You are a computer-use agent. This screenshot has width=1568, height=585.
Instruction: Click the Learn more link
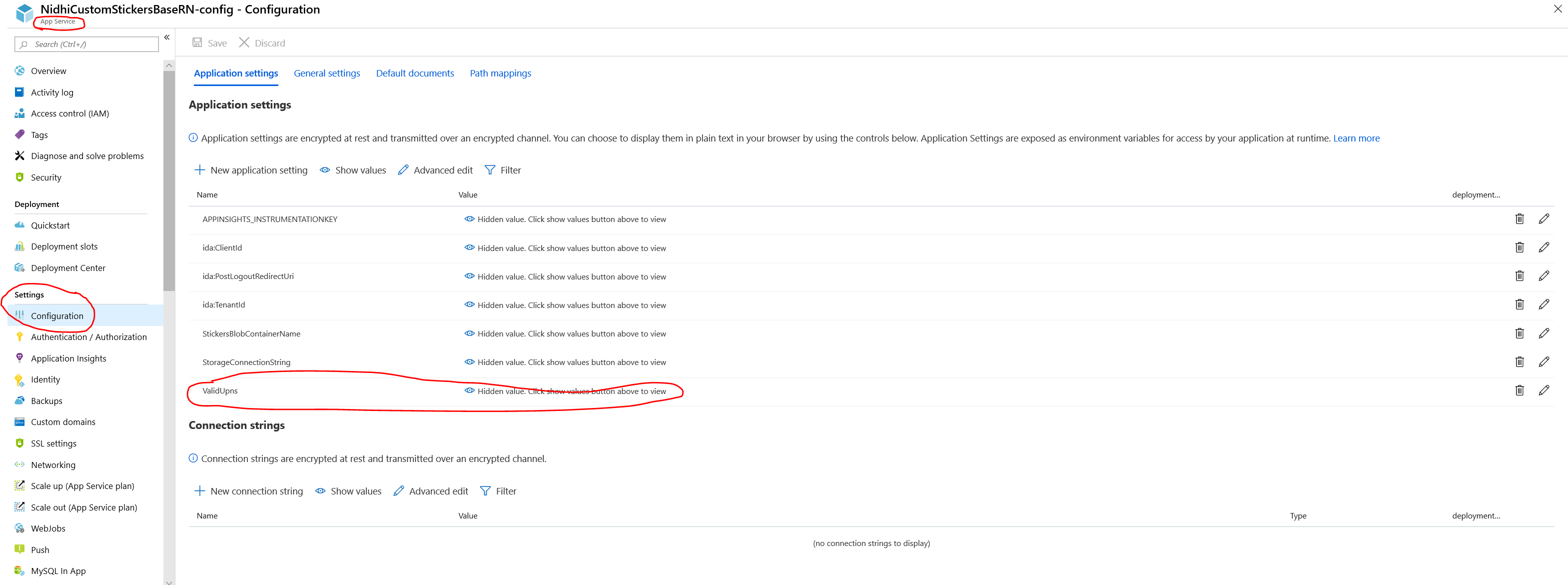pos(1356,138)
